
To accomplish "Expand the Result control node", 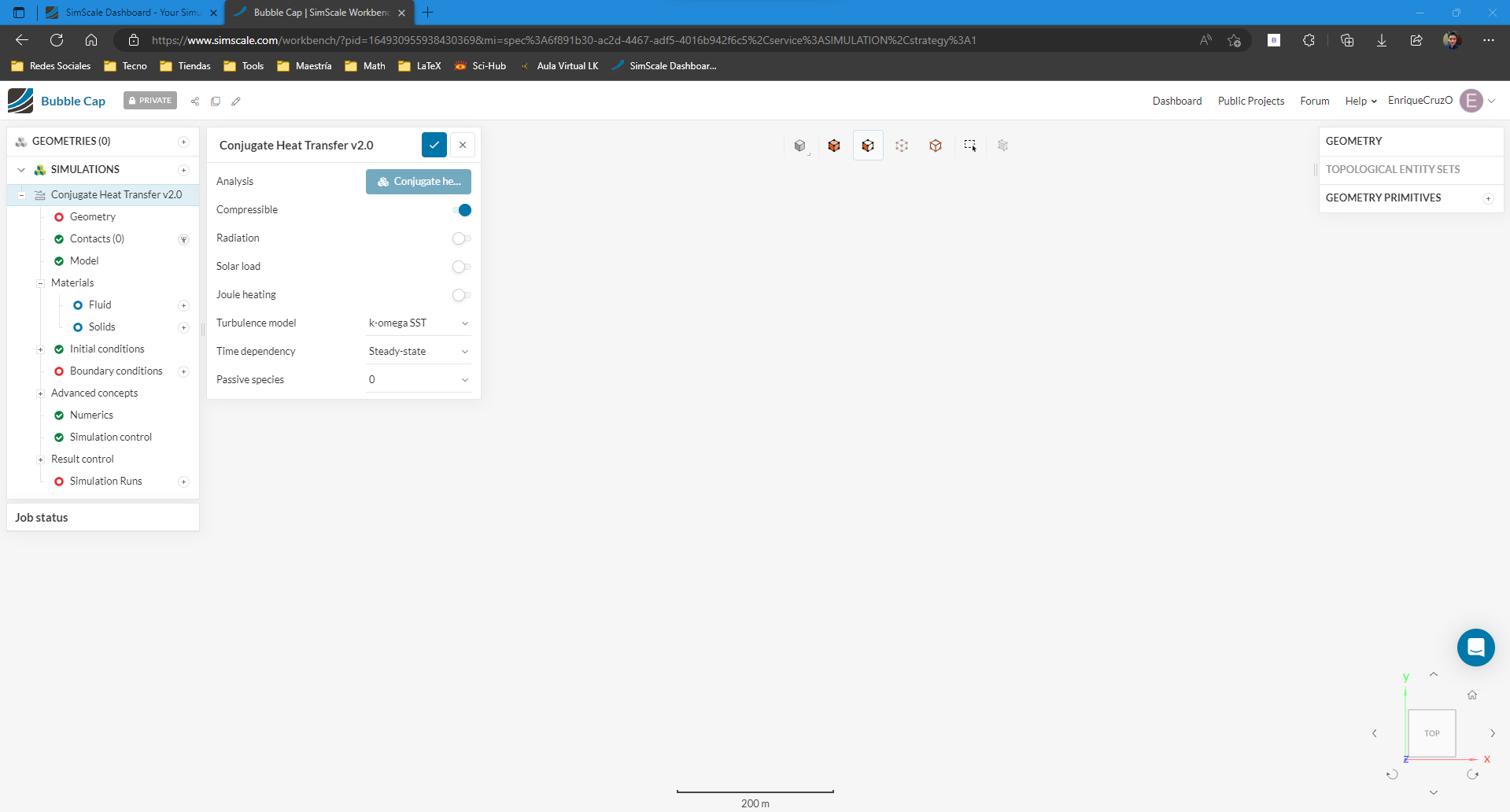I will point(40,460).
